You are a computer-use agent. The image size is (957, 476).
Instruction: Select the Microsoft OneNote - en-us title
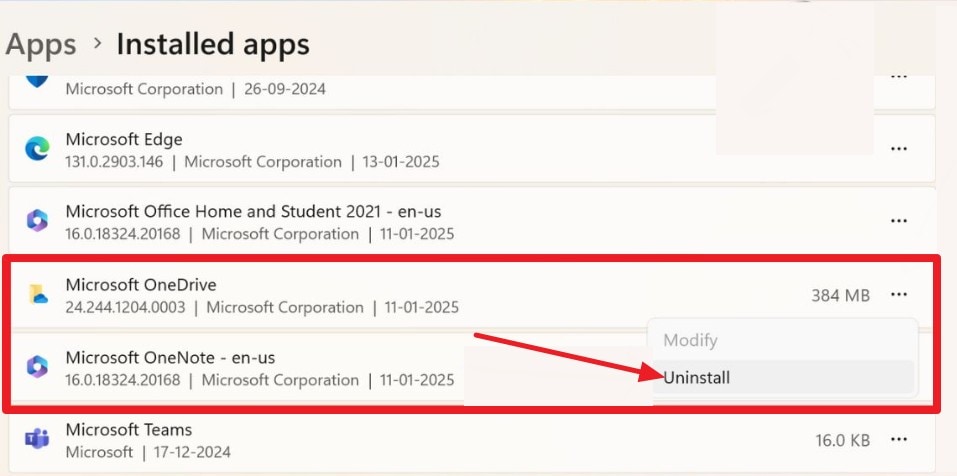(x=170, y=357)
